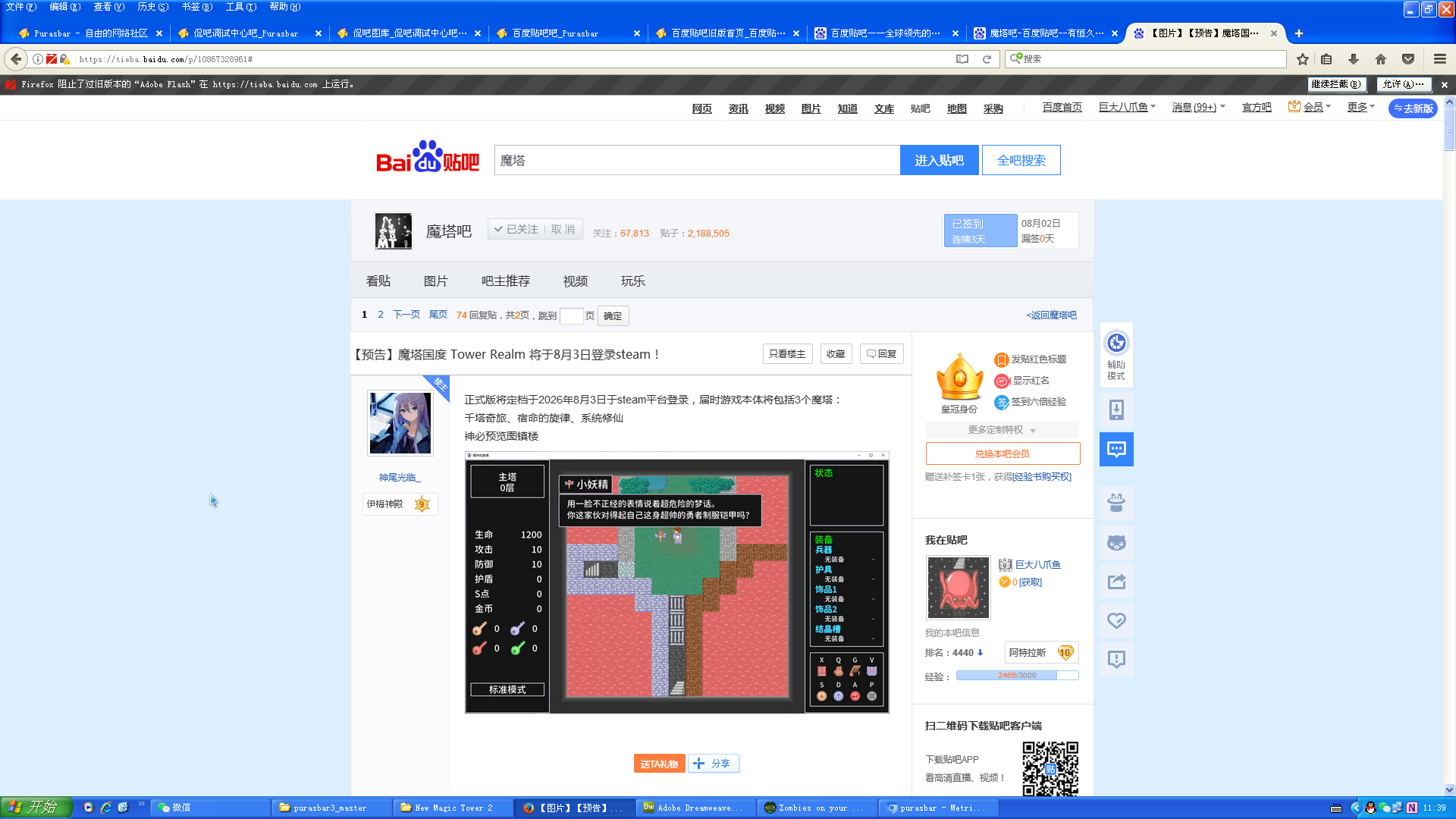Click the Tieba search field containing 魔塔
This screenshot has height=819, width=1456.
(x=697, y=160)
